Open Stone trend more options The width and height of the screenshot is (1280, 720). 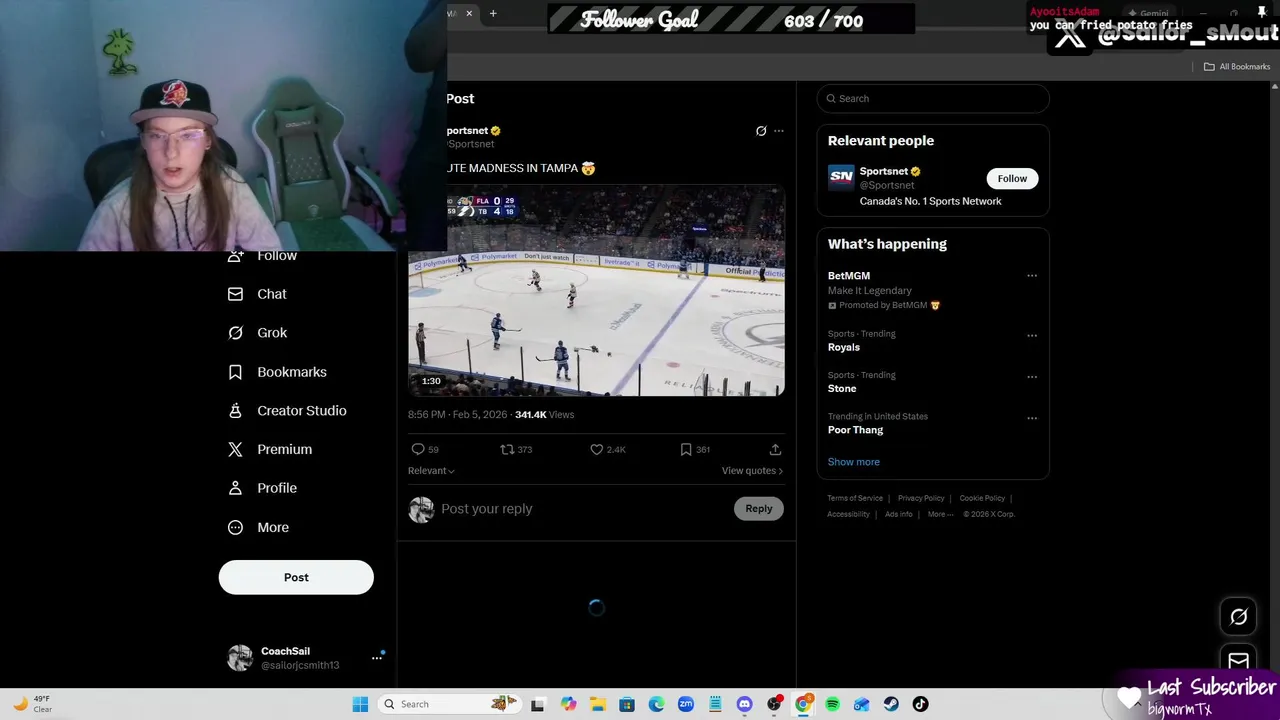click(x=1032, y=377)
